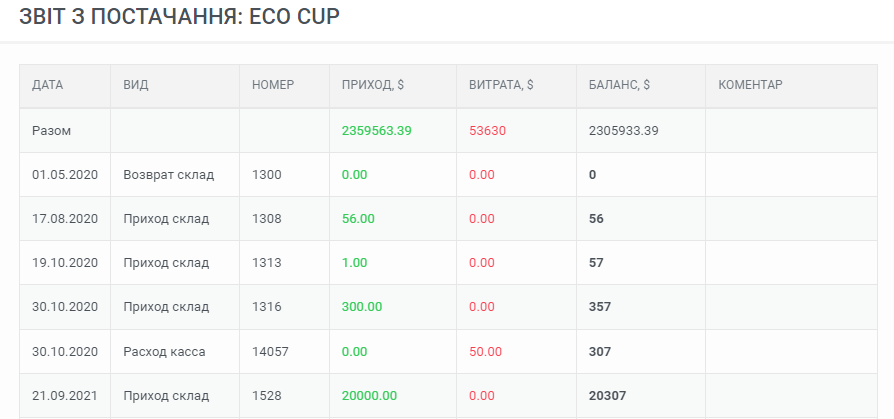Click the НОМЕР column header
Screen dimensions: 894x419
click(x=273, y=85)
